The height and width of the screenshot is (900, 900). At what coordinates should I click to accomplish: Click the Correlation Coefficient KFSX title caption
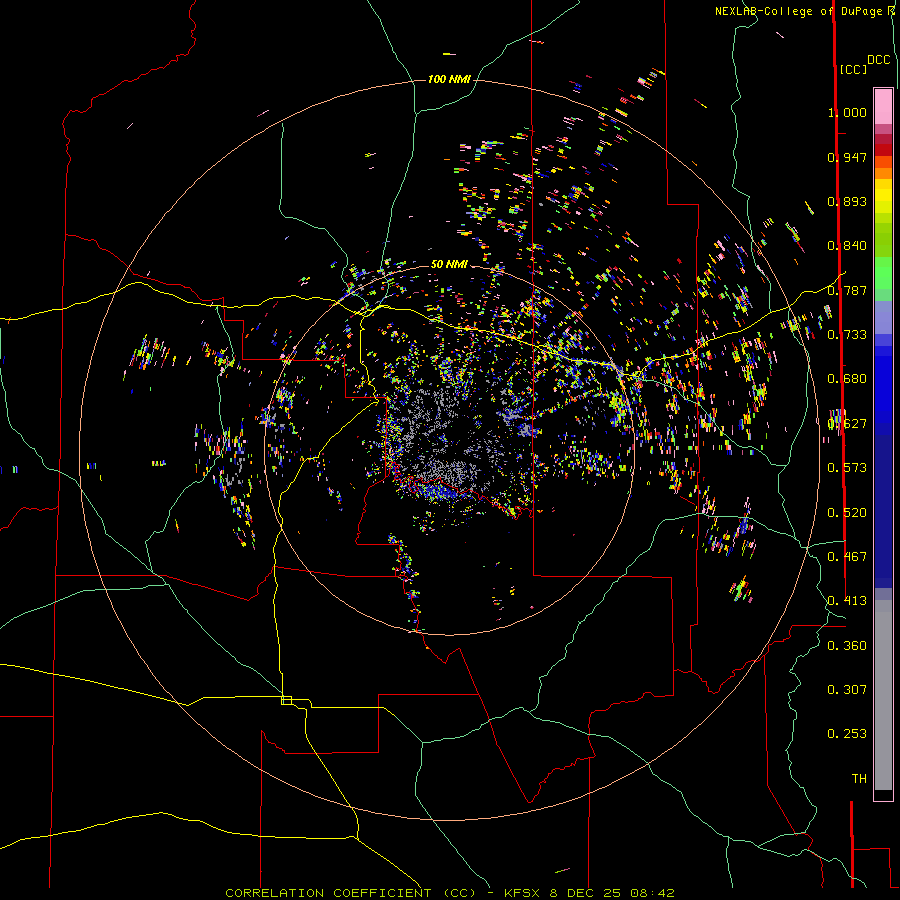click(449, 893)
